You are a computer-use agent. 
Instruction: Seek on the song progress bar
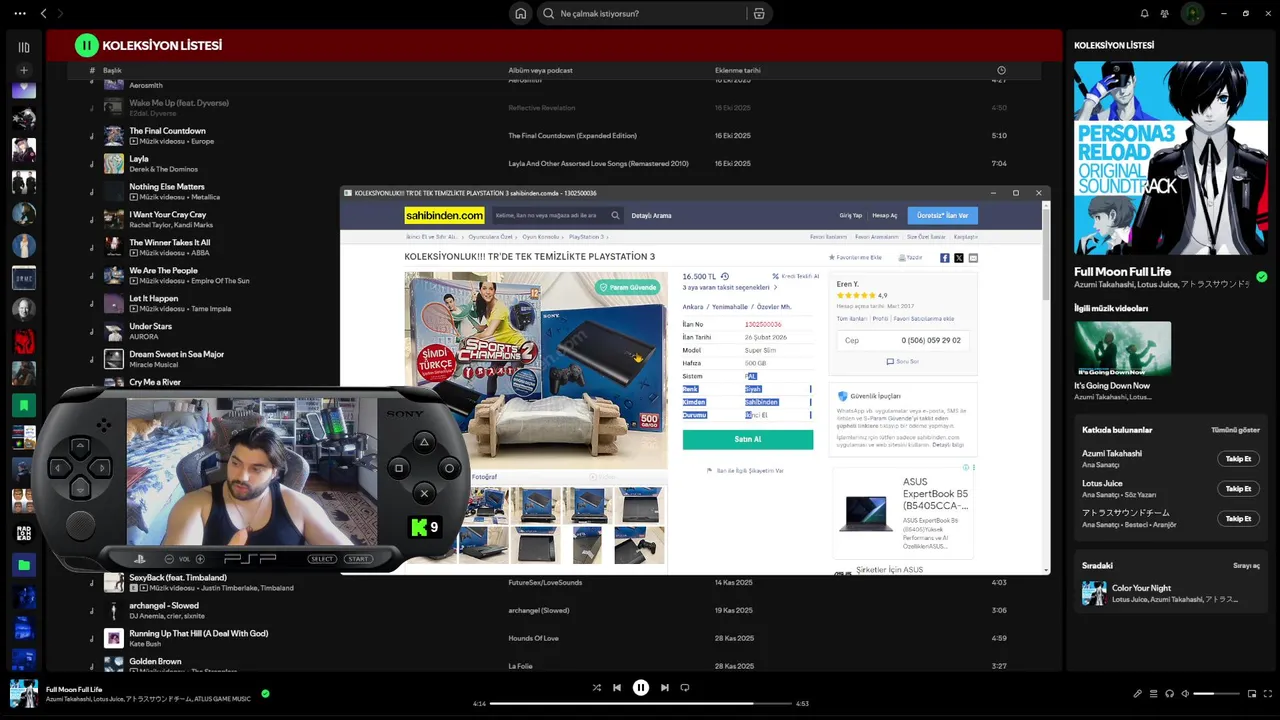(640, 703)
